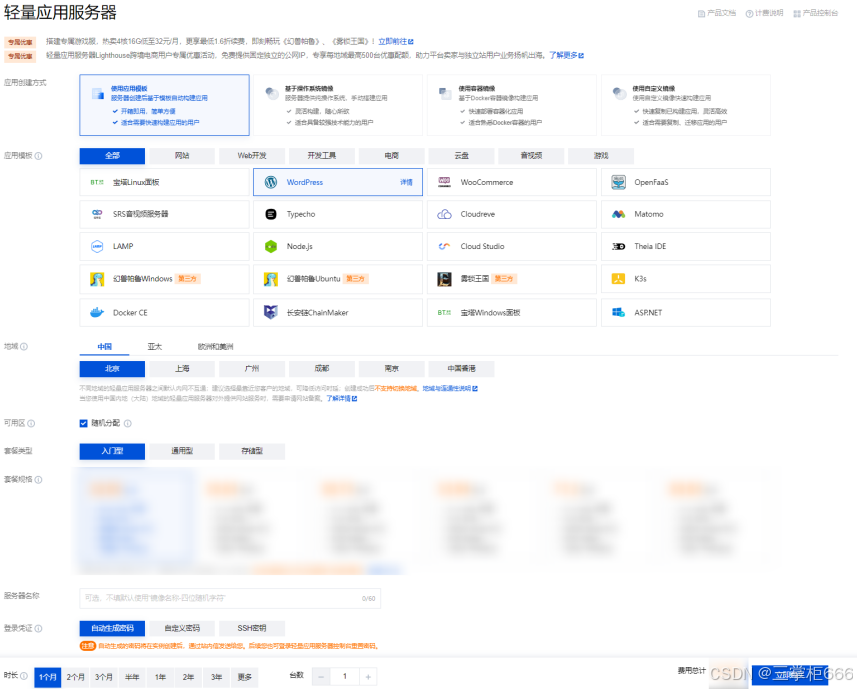Show 全部 application templates
857x689 pixels.
click(x=112, y=156)
